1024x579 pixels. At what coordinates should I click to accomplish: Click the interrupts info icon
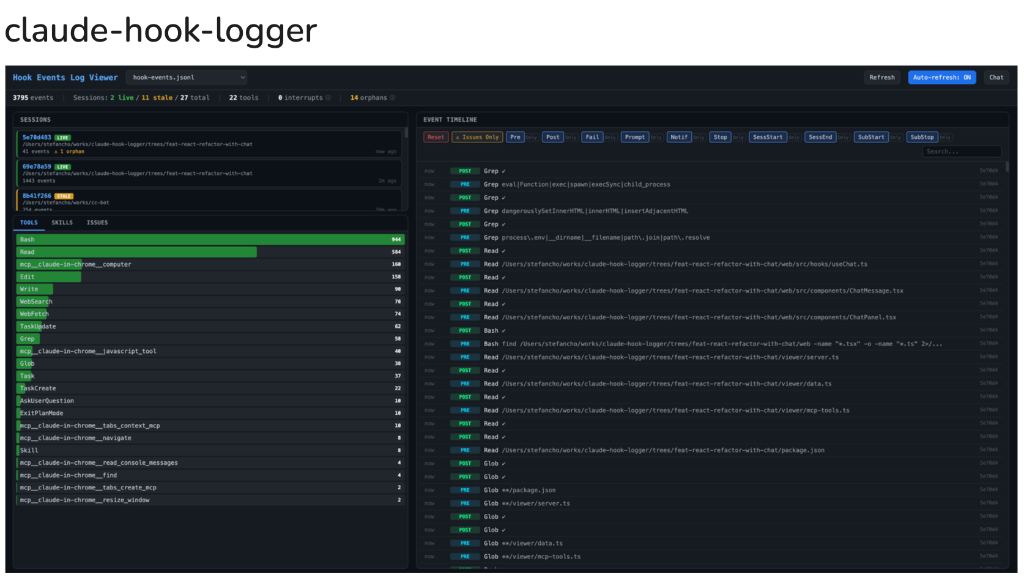328,98
